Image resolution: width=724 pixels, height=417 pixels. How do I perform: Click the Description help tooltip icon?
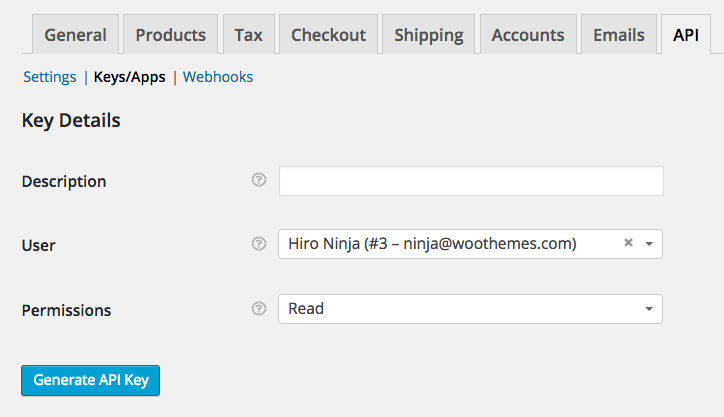point(259,180)
